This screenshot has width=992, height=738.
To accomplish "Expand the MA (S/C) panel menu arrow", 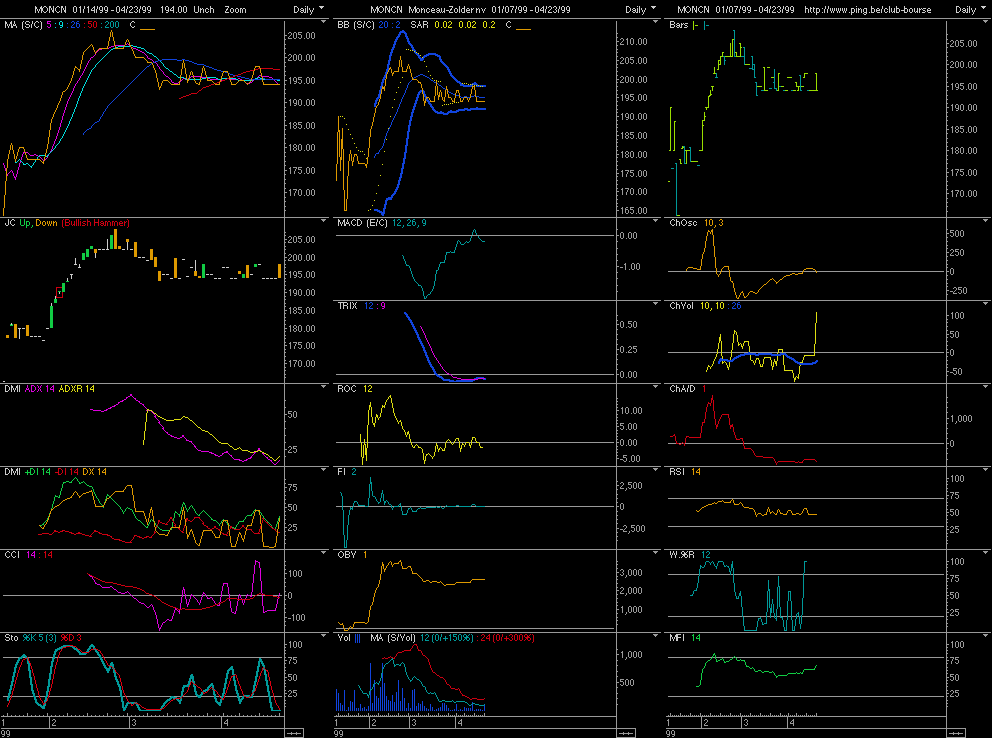I will coord(324,22).
